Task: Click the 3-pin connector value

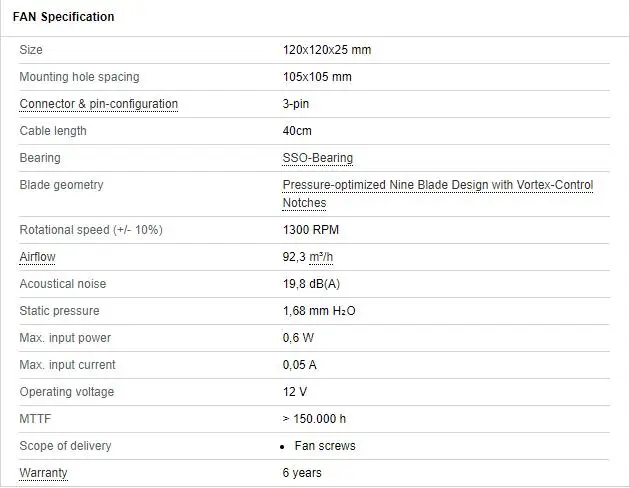Action: 298,104
